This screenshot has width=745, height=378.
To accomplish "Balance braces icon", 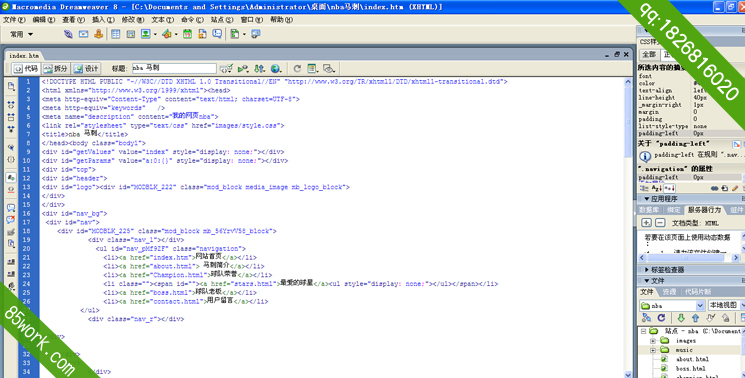I will point(11,160).
